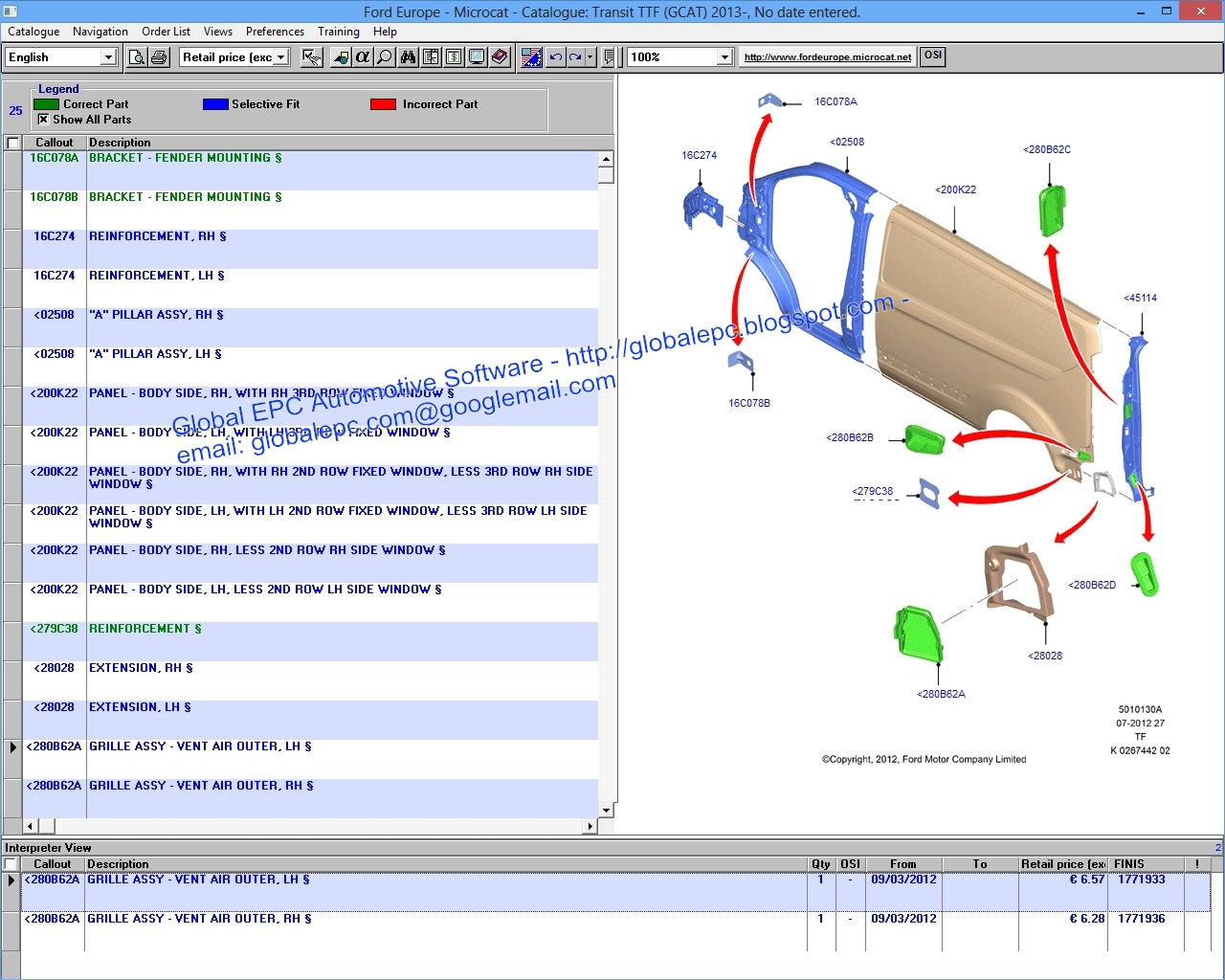Open the Catalogue menu
The image size is (1225, 980).
coord(33,32)
